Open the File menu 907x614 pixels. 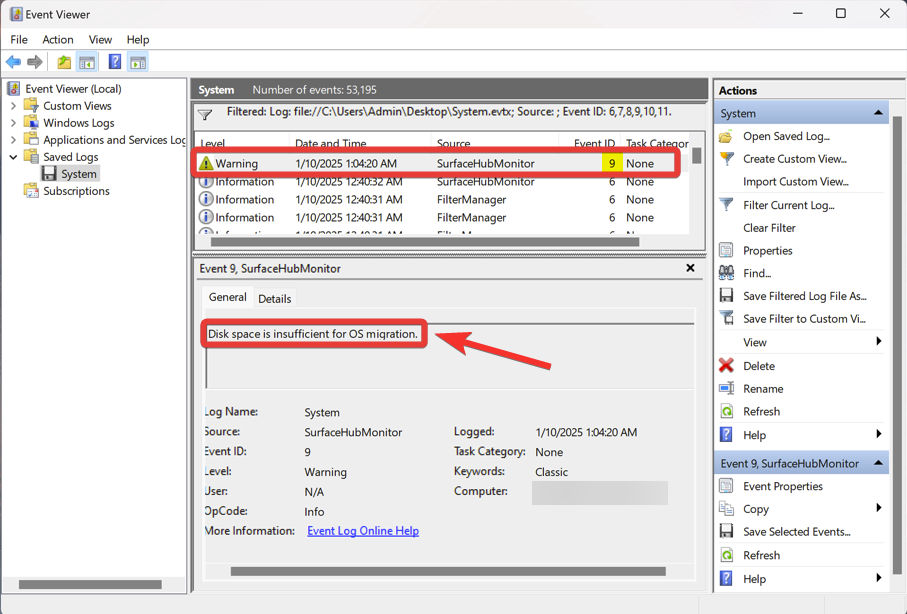pyautogui.click(x=19, y=39)
